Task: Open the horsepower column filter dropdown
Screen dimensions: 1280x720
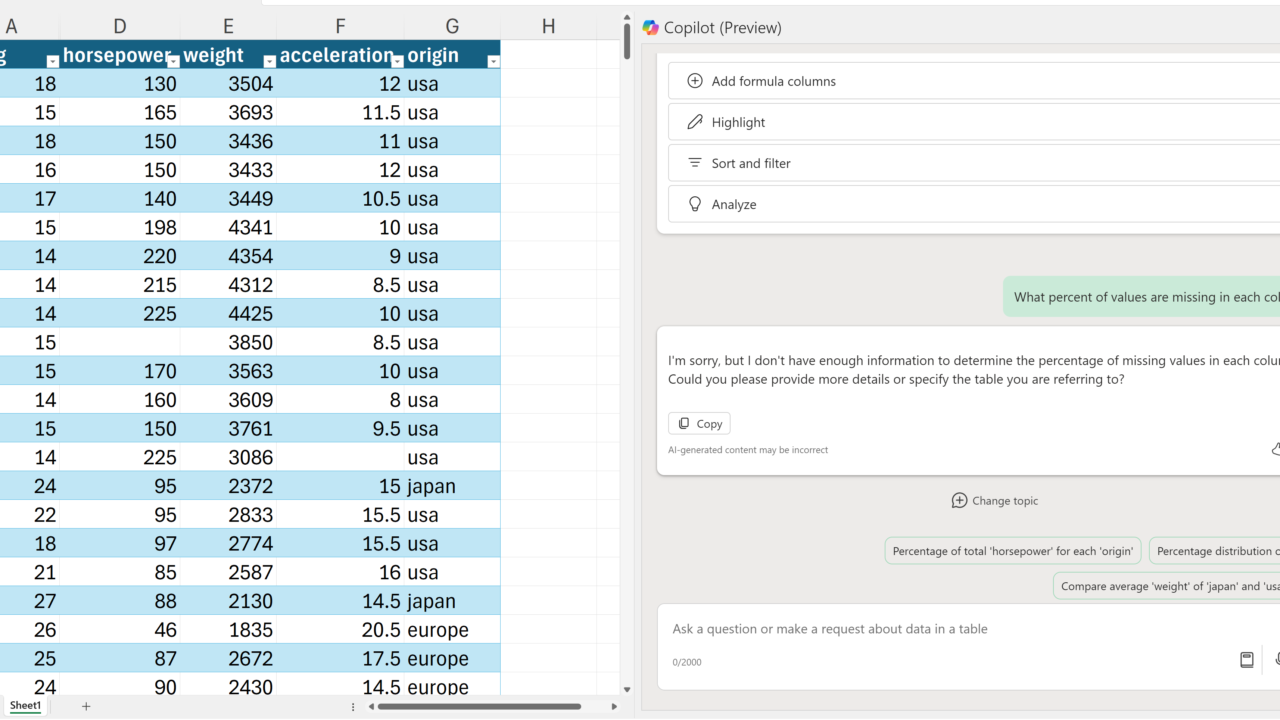Action: pyautogui.click(x=173, y=62)
